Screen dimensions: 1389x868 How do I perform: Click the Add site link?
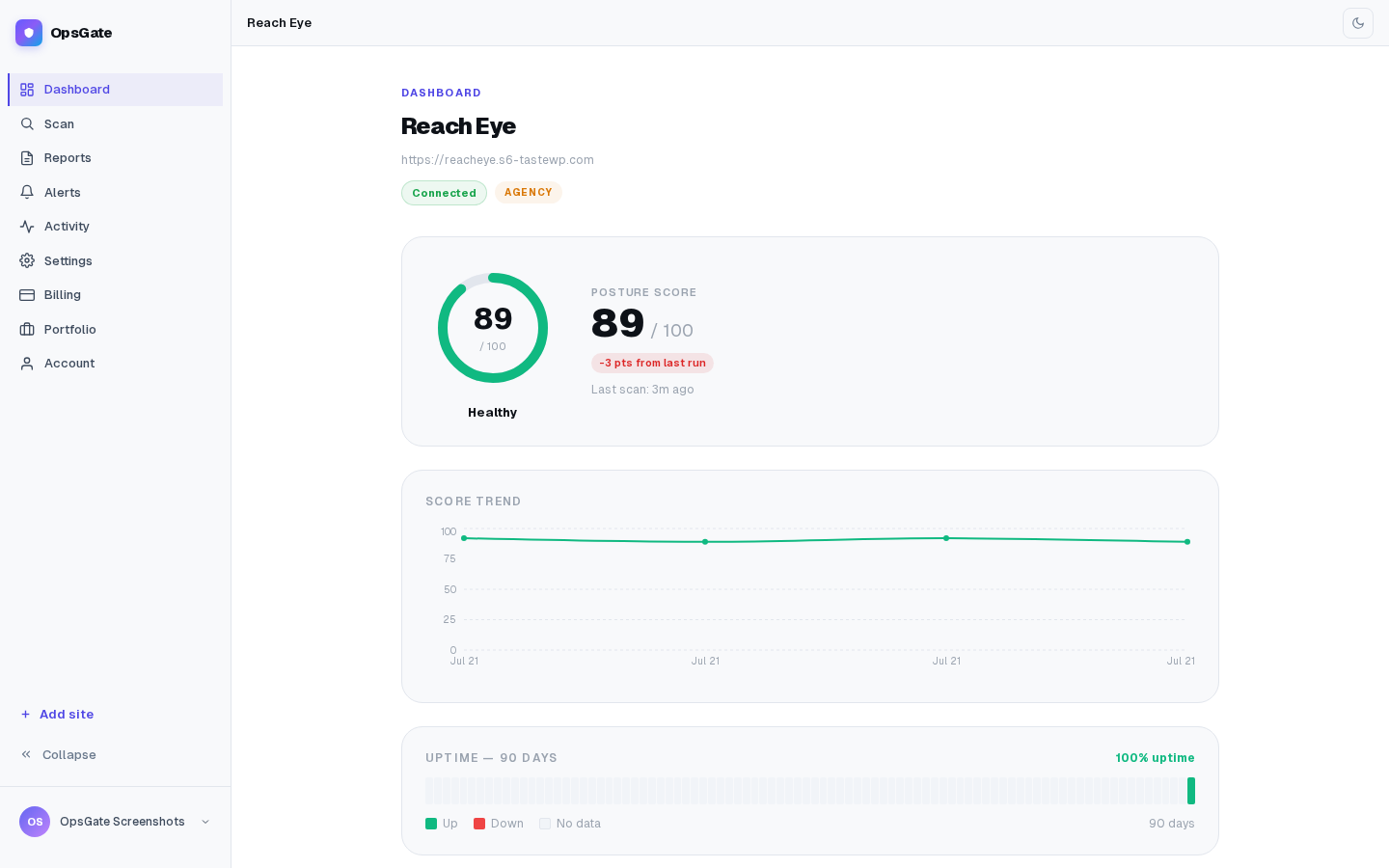tap(67, 715)
